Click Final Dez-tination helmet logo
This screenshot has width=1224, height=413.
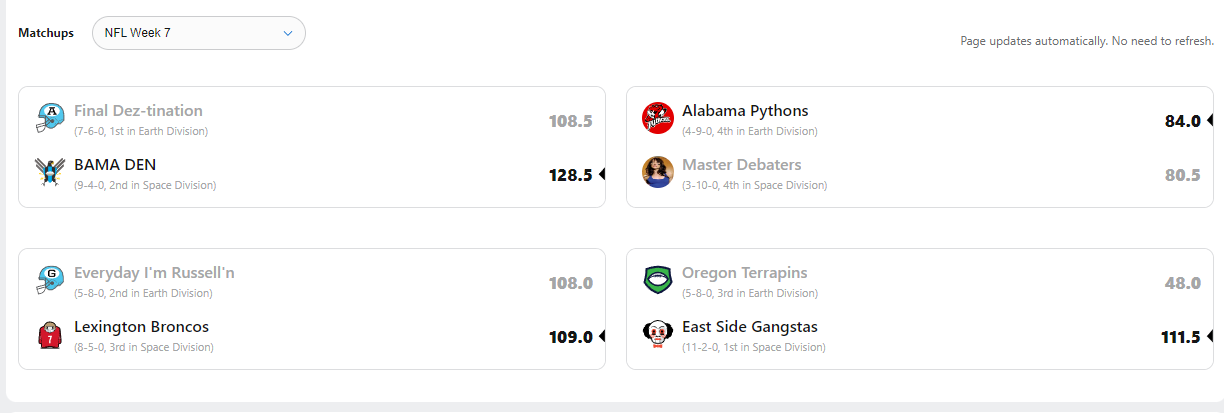coord(49,118)
